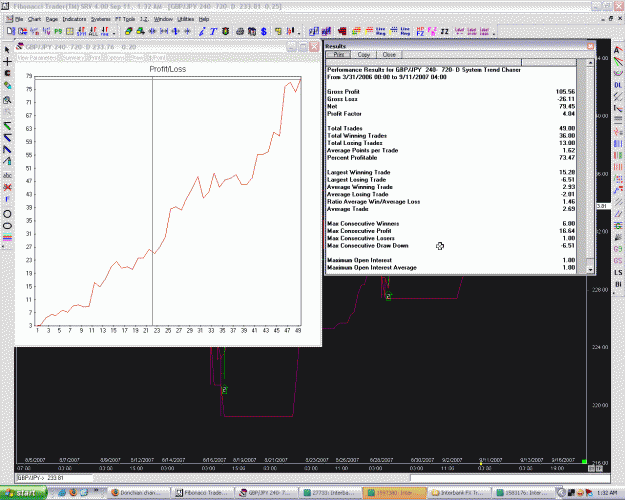The image size is (625, 500).
Task: Click the scroll-down arrow in Results window
Action: (590, 270)
